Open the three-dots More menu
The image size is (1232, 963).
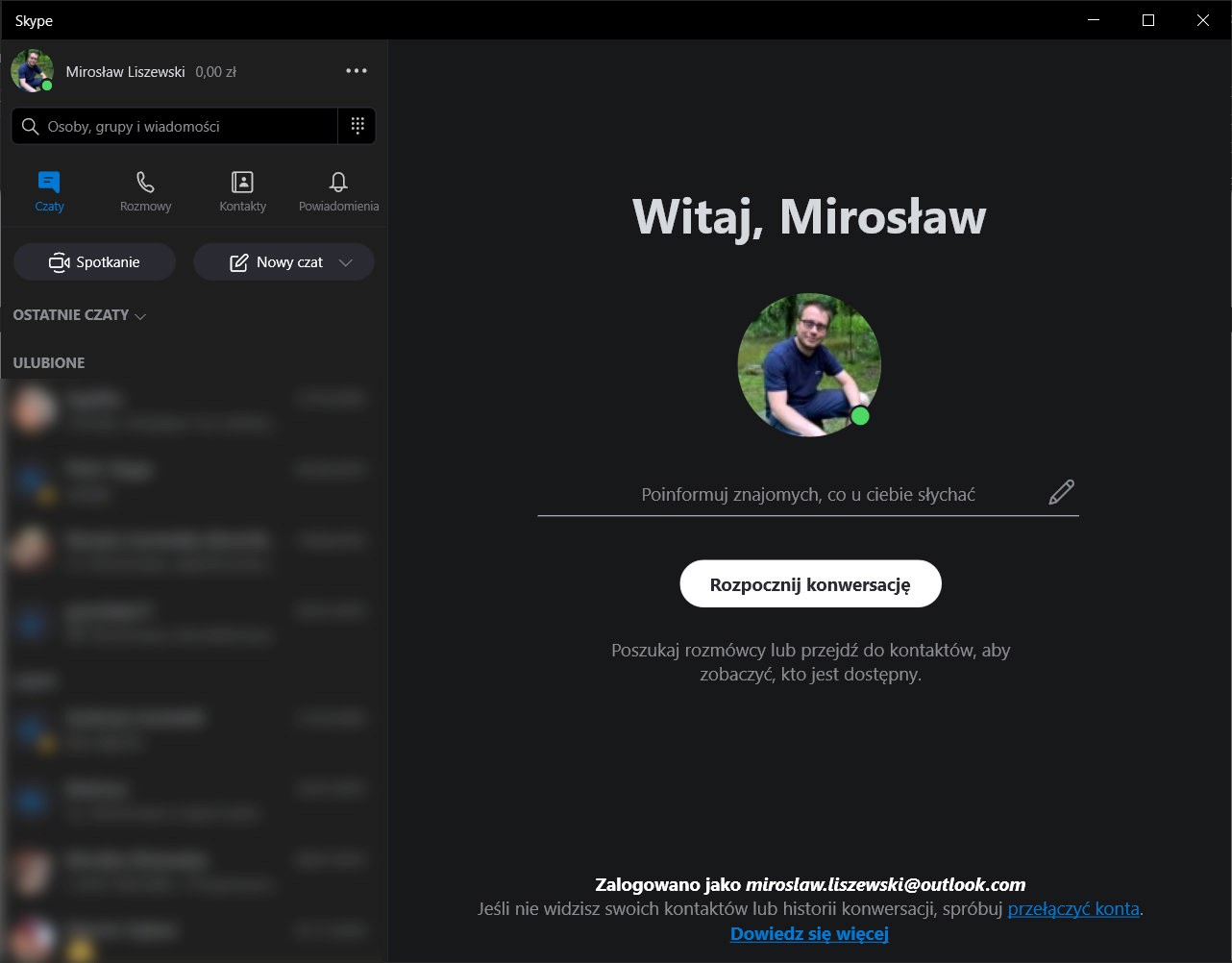(357, 71)
